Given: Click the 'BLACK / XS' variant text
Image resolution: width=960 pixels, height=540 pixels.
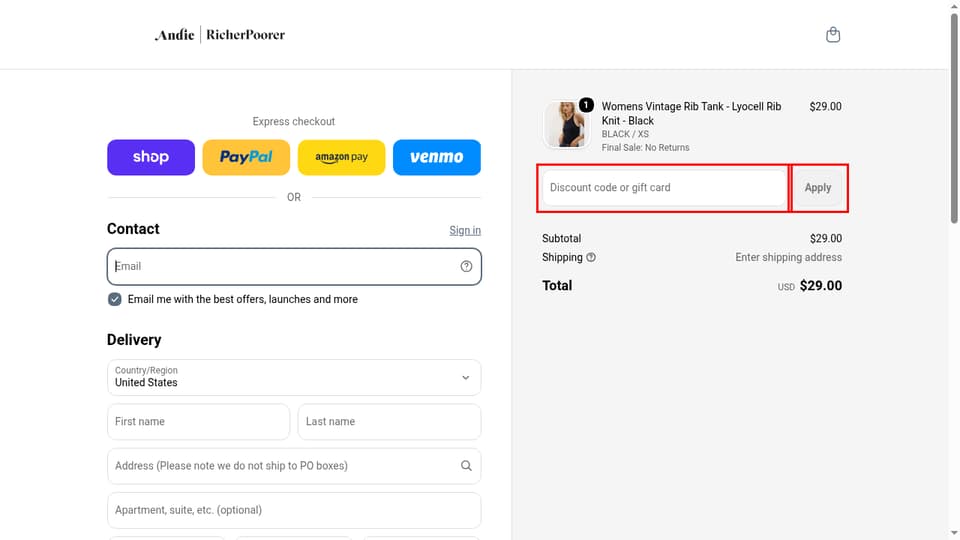Looking at the screenshot, I should 625,134.
